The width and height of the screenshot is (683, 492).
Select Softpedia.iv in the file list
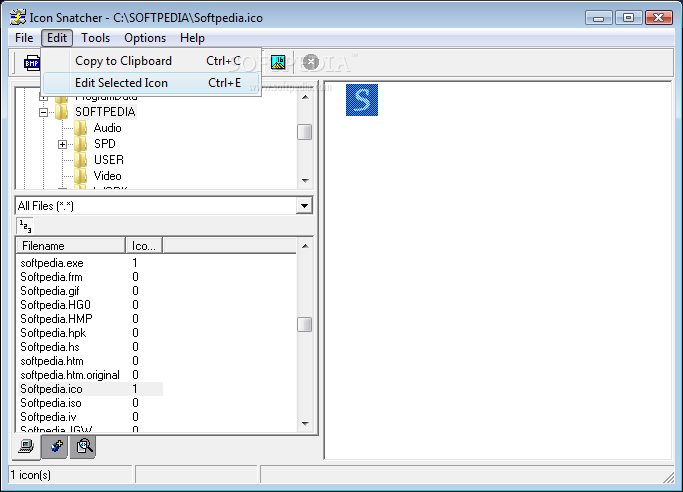tap(48, 417)
